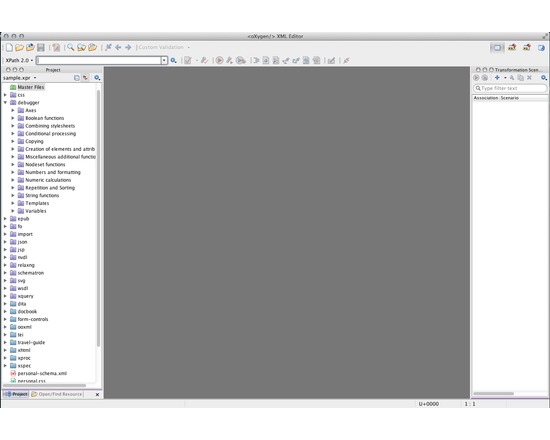Switch to the XQuery Debugger perspective
This screenshot has height=440, width=550.
coord(527,47)
